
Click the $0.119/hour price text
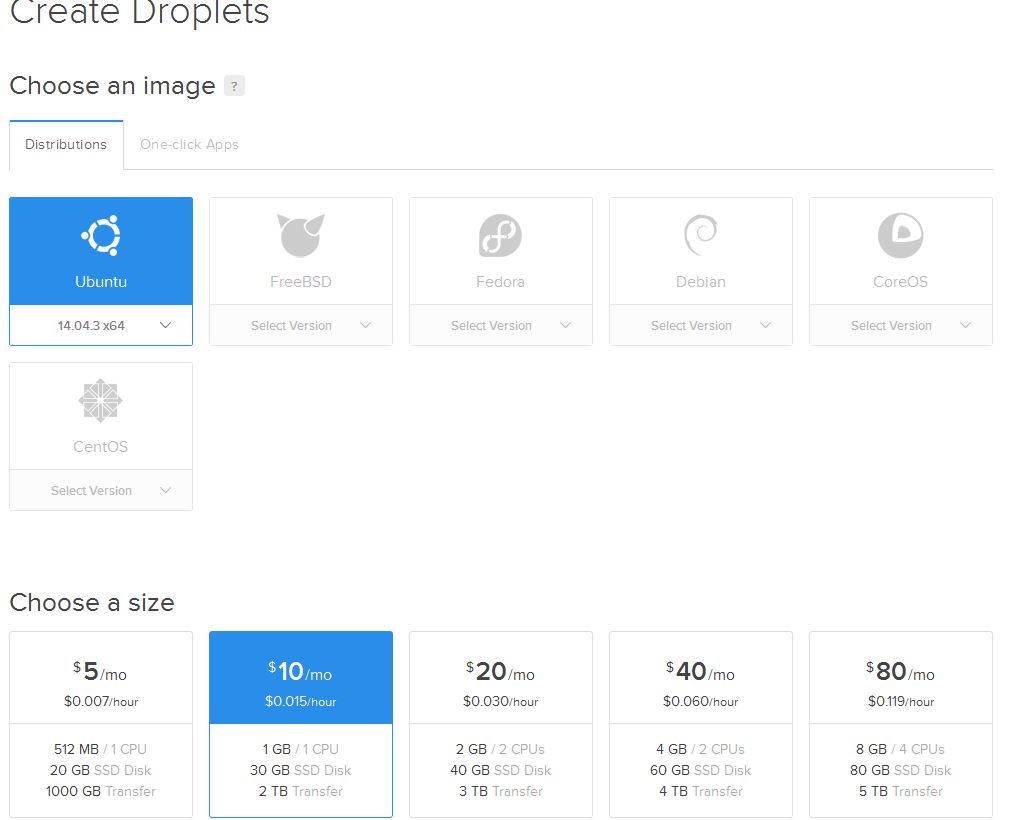901,701
